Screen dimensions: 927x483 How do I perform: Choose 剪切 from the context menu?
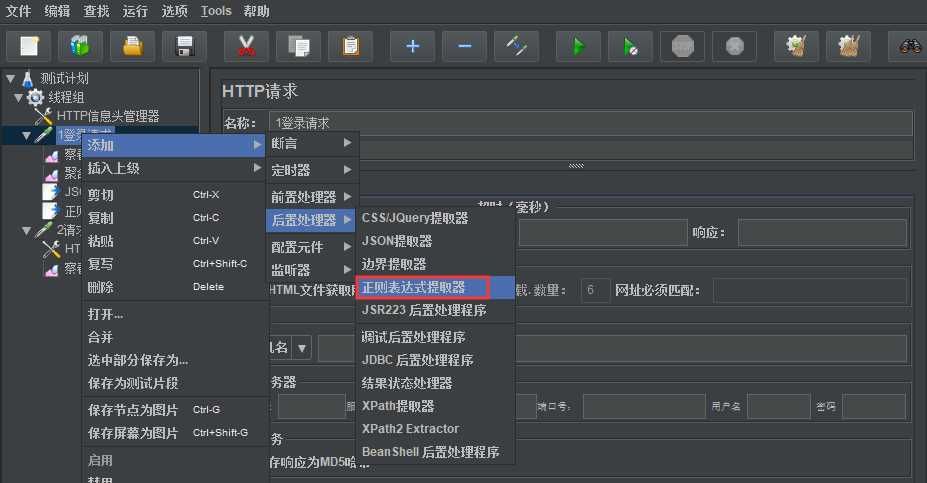[174, 195]
